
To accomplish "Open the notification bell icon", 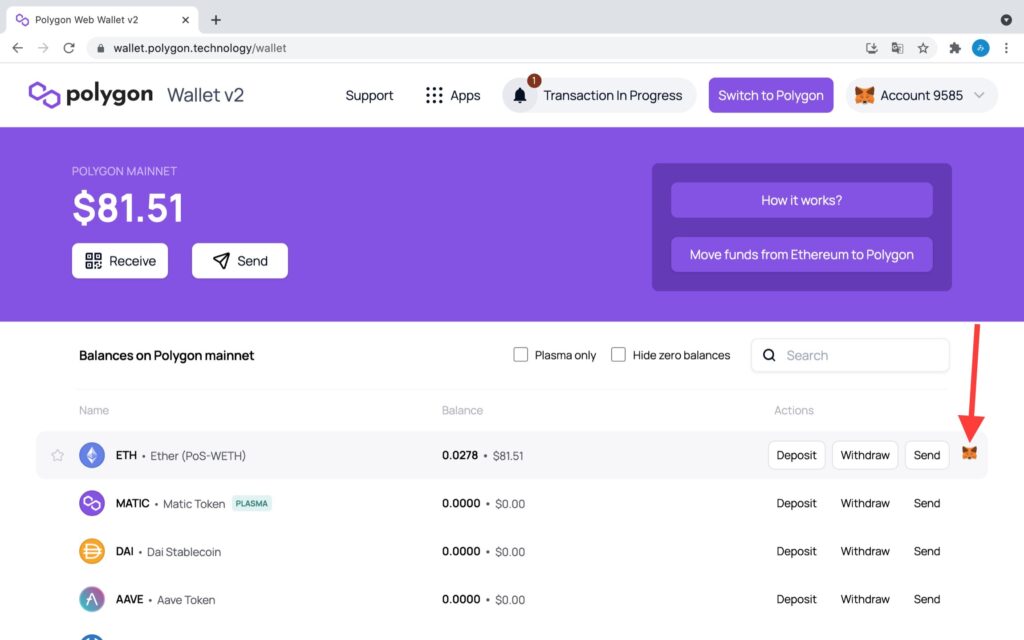I will [x=520, y=95].
